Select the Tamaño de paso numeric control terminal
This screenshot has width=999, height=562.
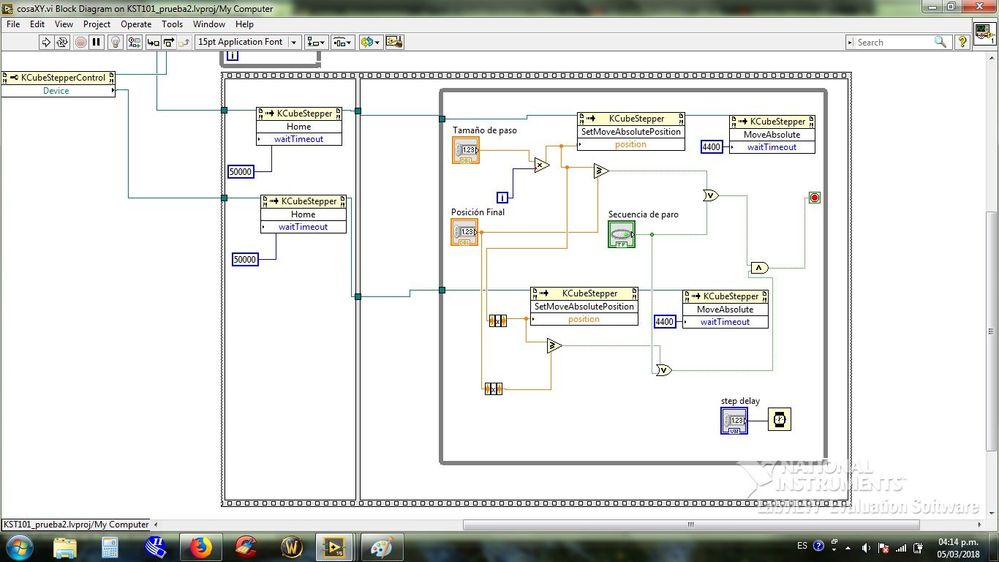(x=466, y=150)
